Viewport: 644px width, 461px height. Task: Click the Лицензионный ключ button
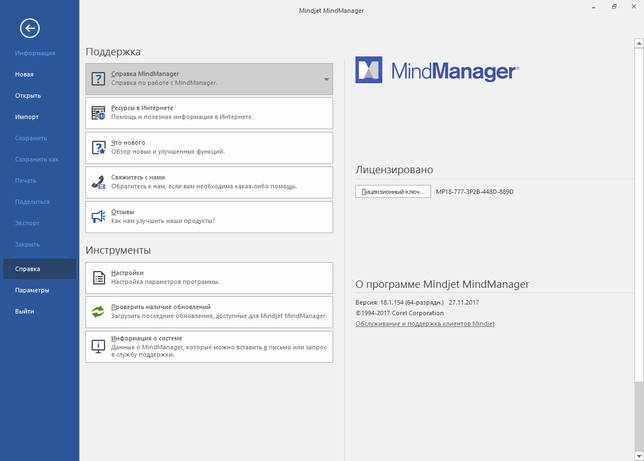393,191
